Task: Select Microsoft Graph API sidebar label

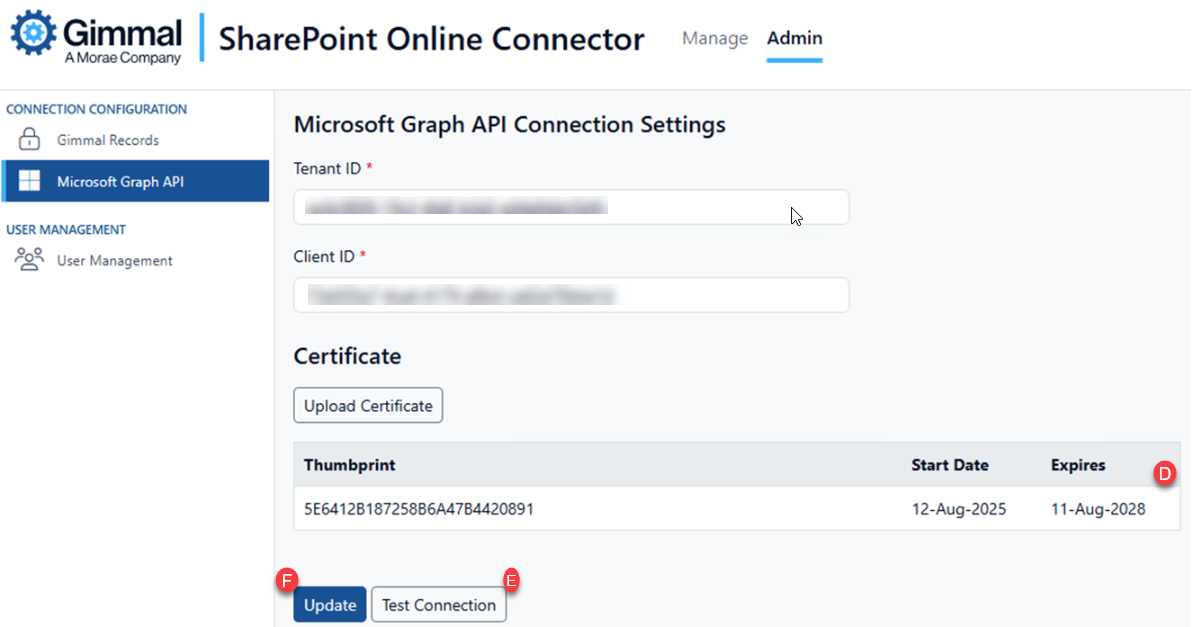Action: click(x=120, y=181)
